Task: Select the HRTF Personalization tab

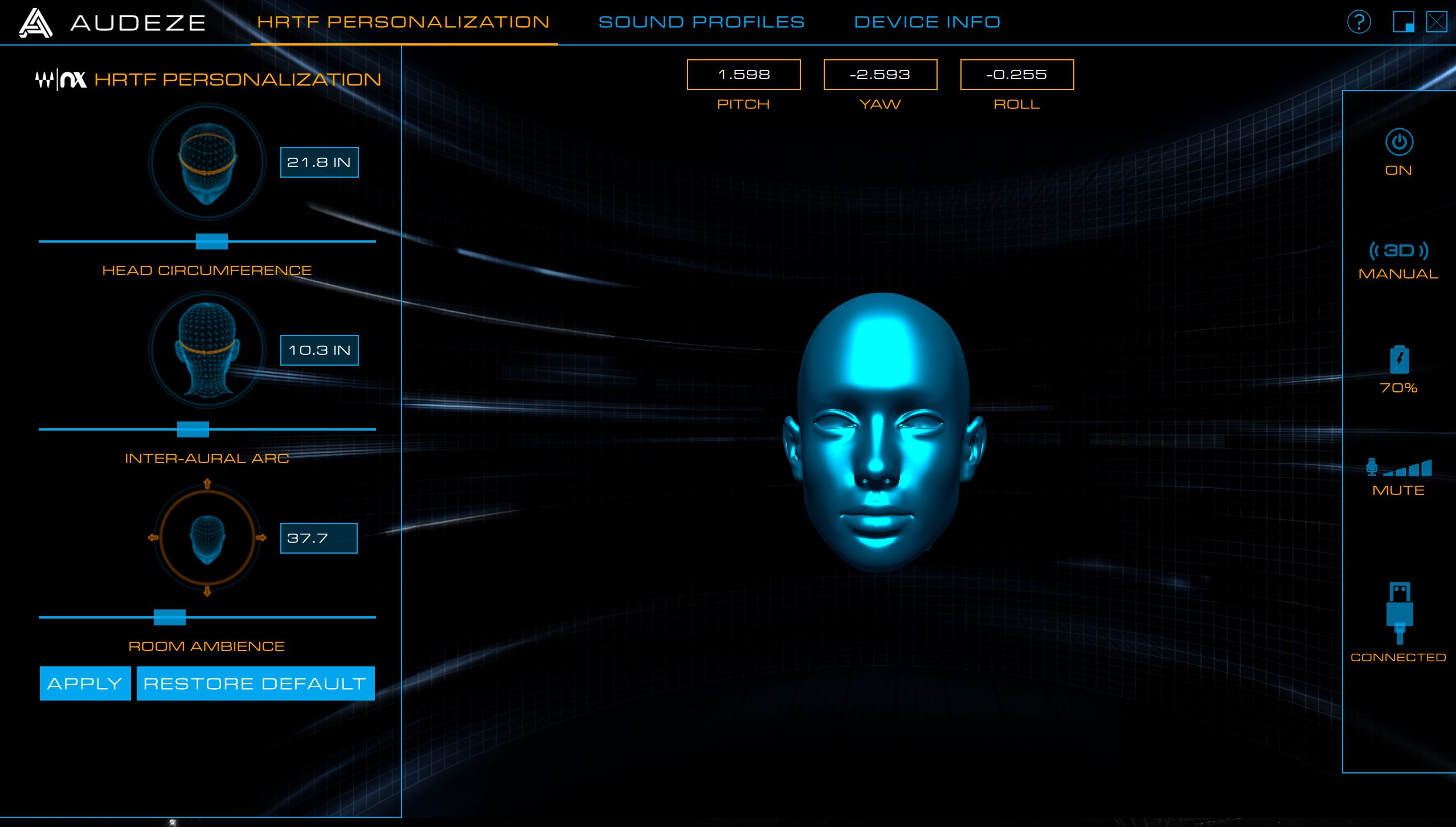Action: (x=403, y=22)
